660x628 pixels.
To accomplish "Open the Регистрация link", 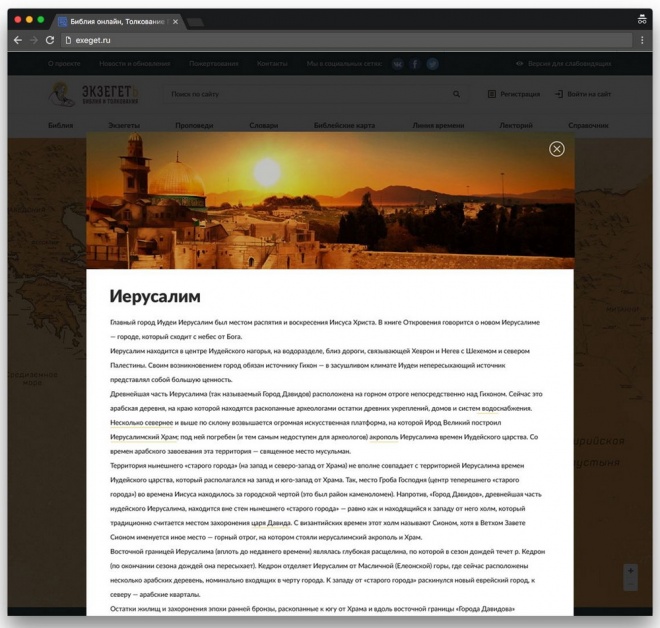I will click(514, 94).
